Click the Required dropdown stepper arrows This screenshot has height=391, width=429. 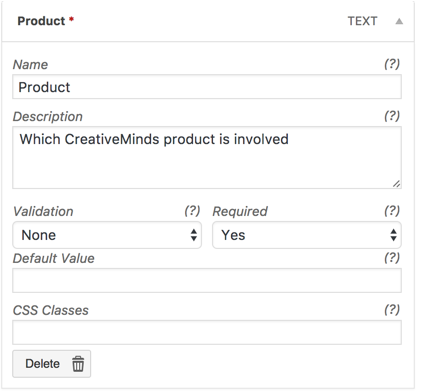click(x=394, y=235)
